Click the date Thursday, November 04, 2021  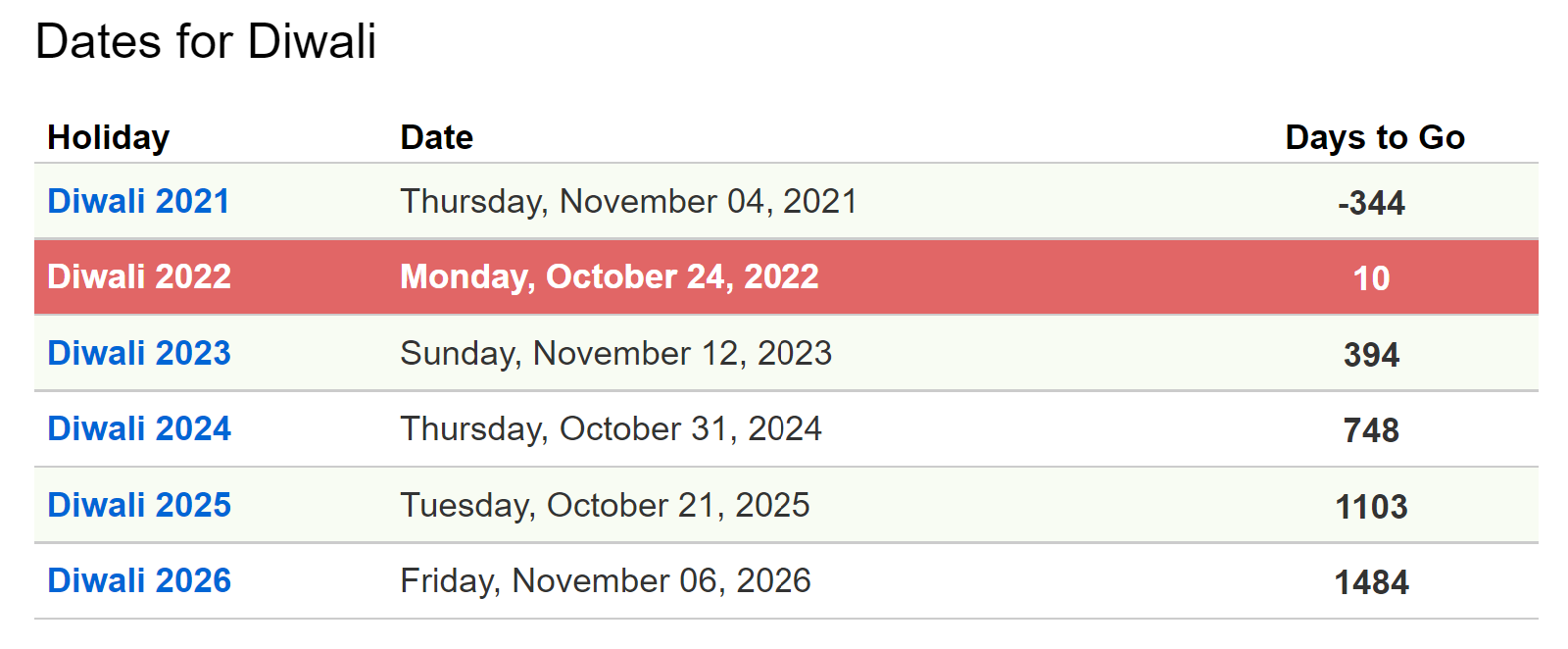pos(628,201)
